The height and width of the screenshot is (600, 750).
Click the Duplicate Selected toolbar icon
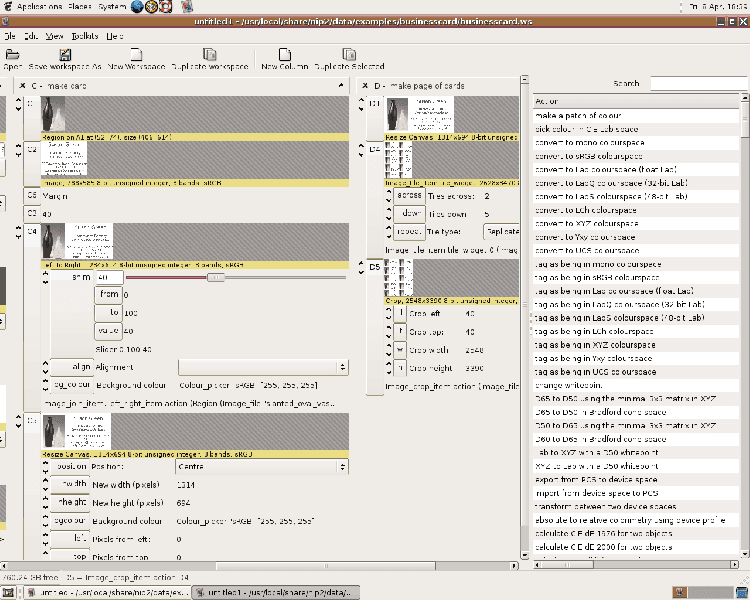tap(349, 54)
